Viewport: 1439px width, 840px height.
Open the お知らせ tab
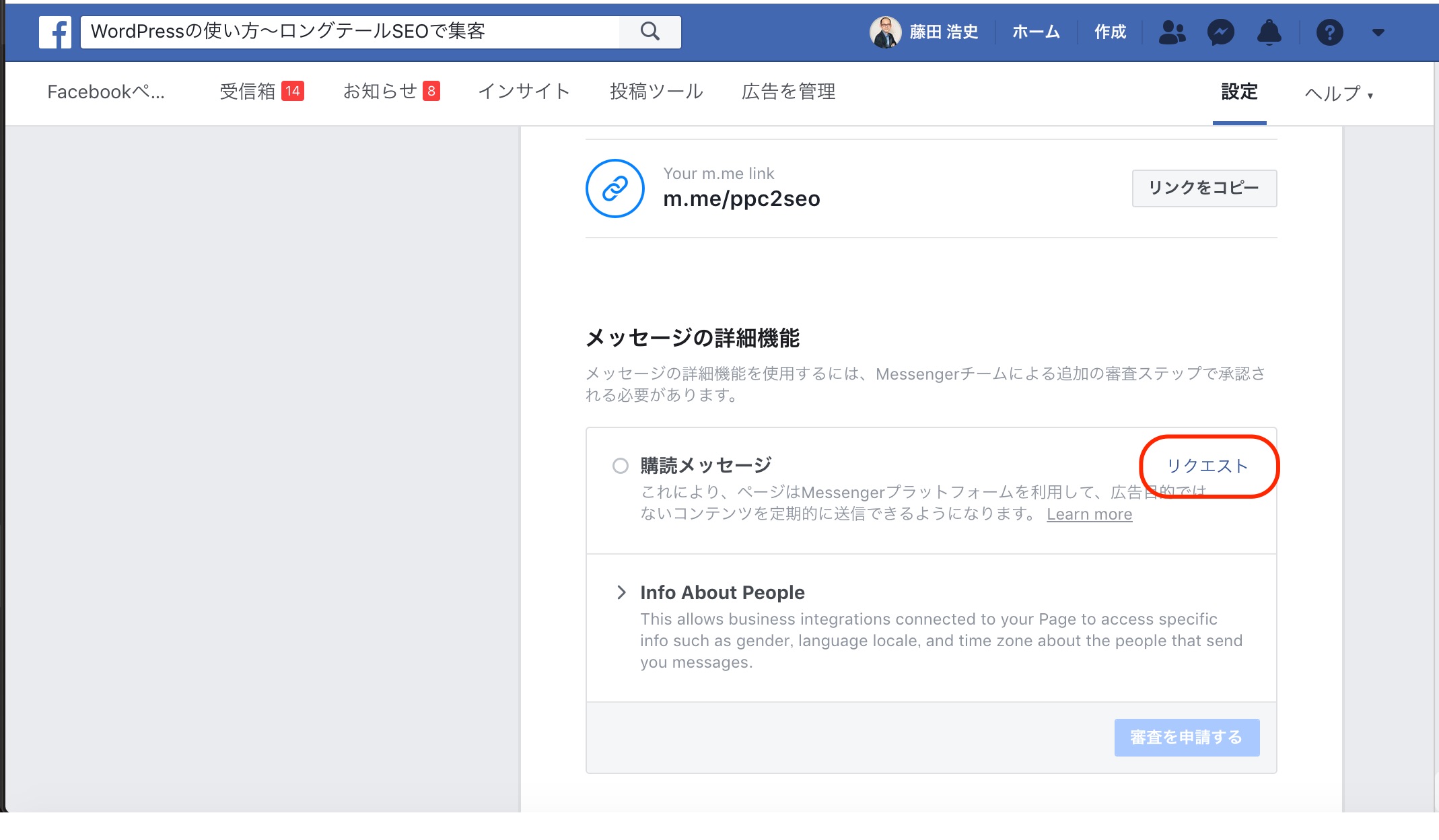pyautogui.click(x=392, y=92)
